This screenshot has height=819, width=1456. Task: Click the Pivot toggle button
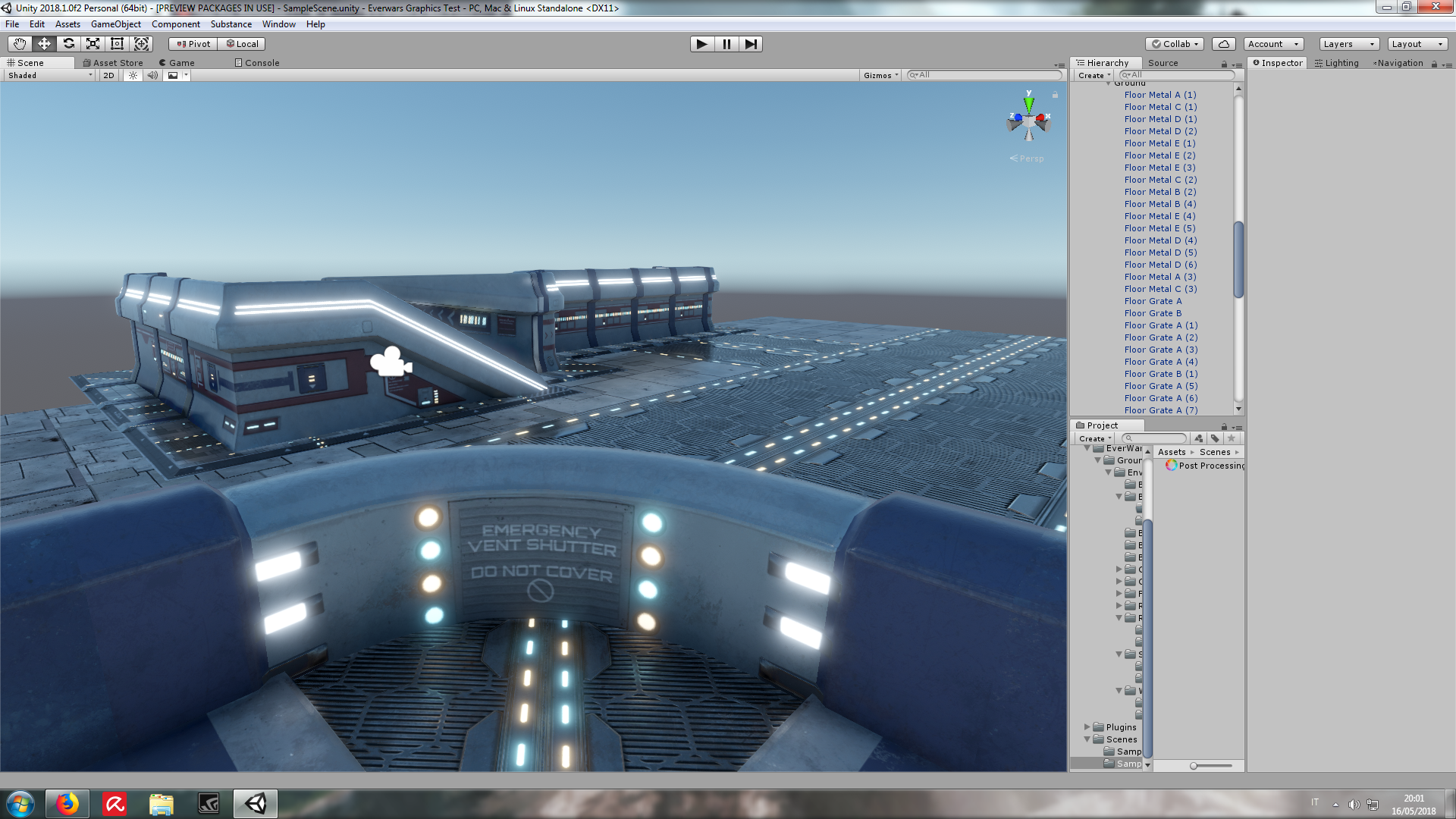(x=193, y=44)
